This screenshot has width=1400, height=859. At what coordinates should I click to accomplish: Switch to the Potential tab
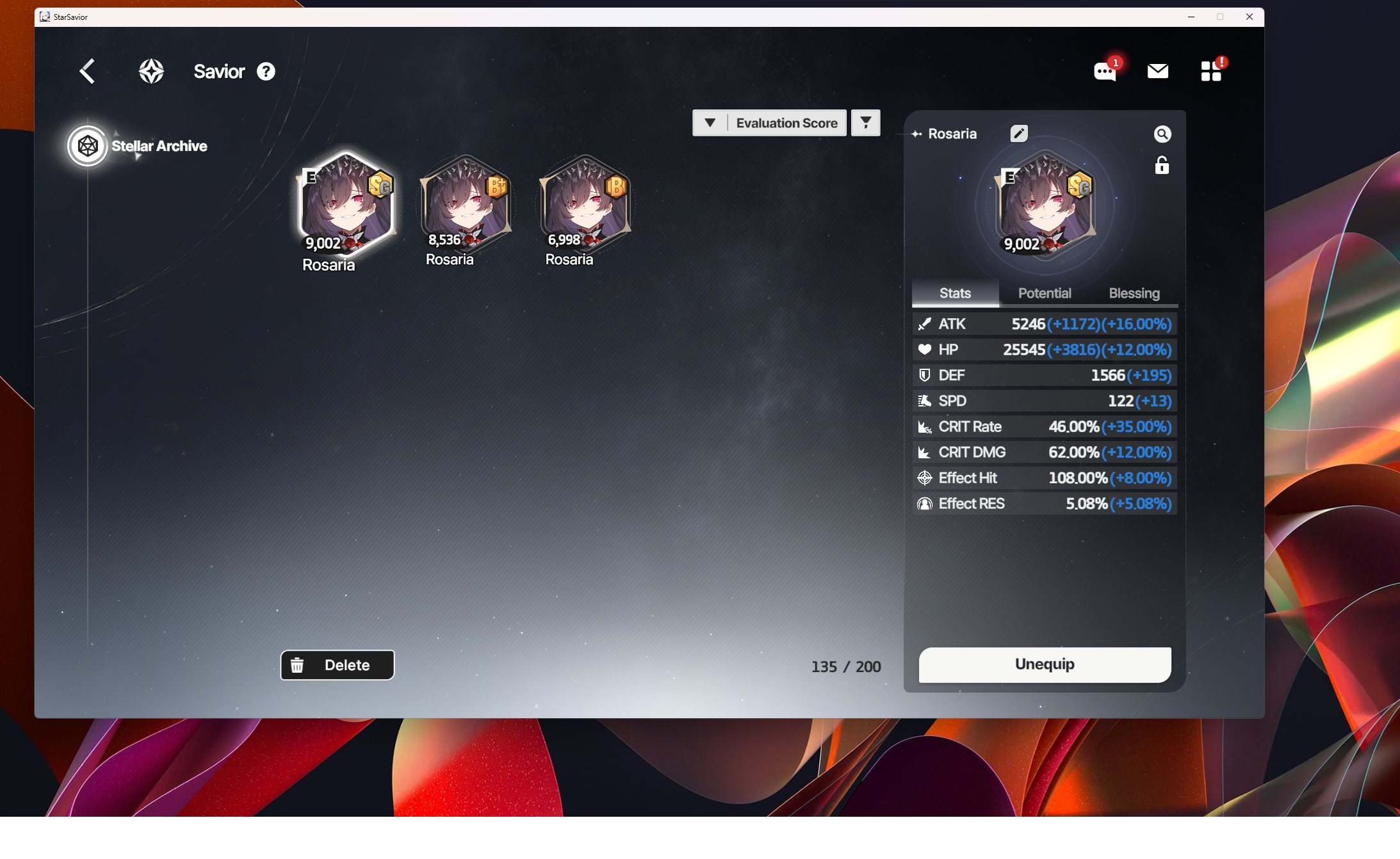point(1044,293)
